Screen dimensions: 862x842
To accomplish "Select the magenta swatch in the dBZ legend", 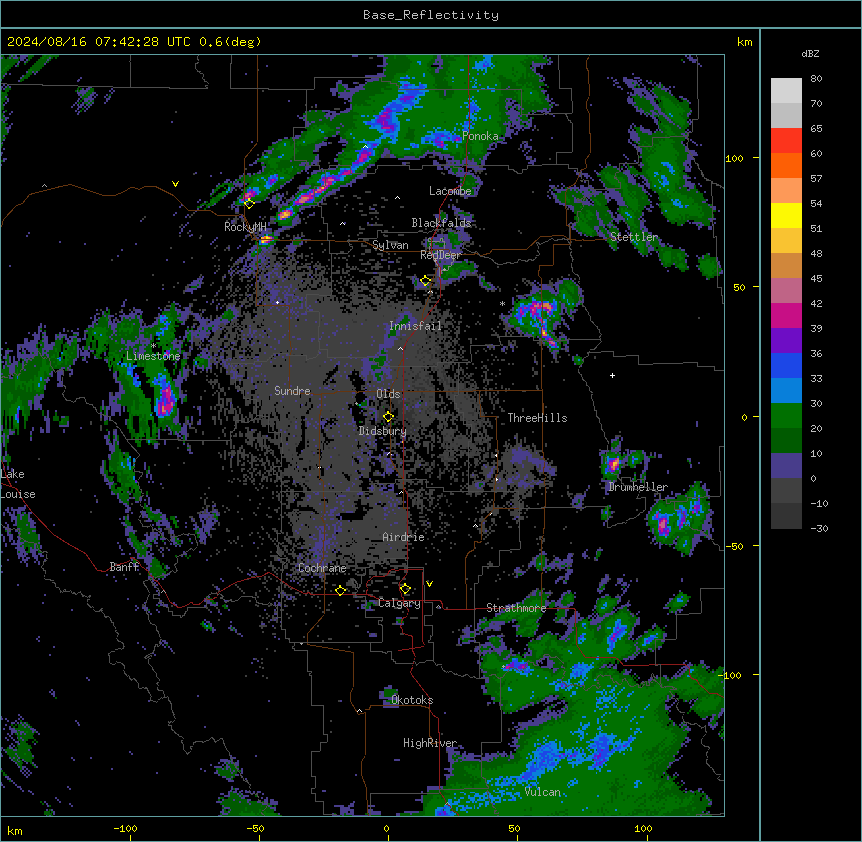I will coord(786,315).
